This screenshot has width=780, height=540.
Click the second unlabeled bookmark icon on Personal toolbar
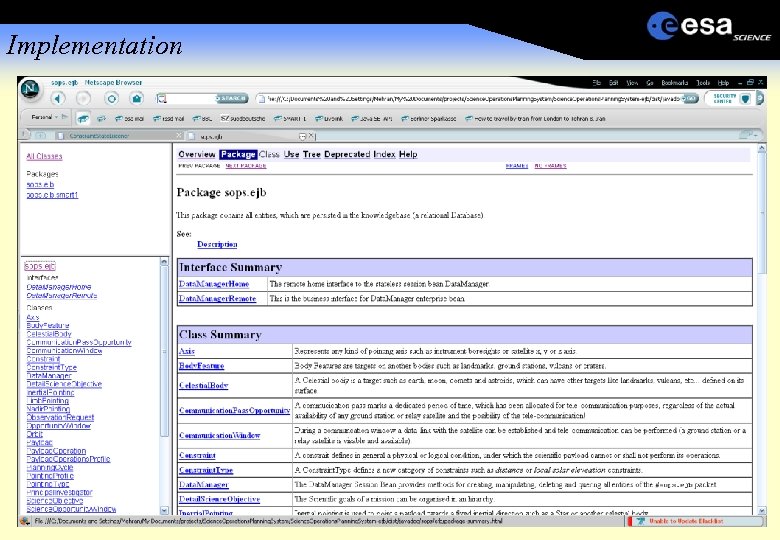pyautogui.click(x=101, y=118)
